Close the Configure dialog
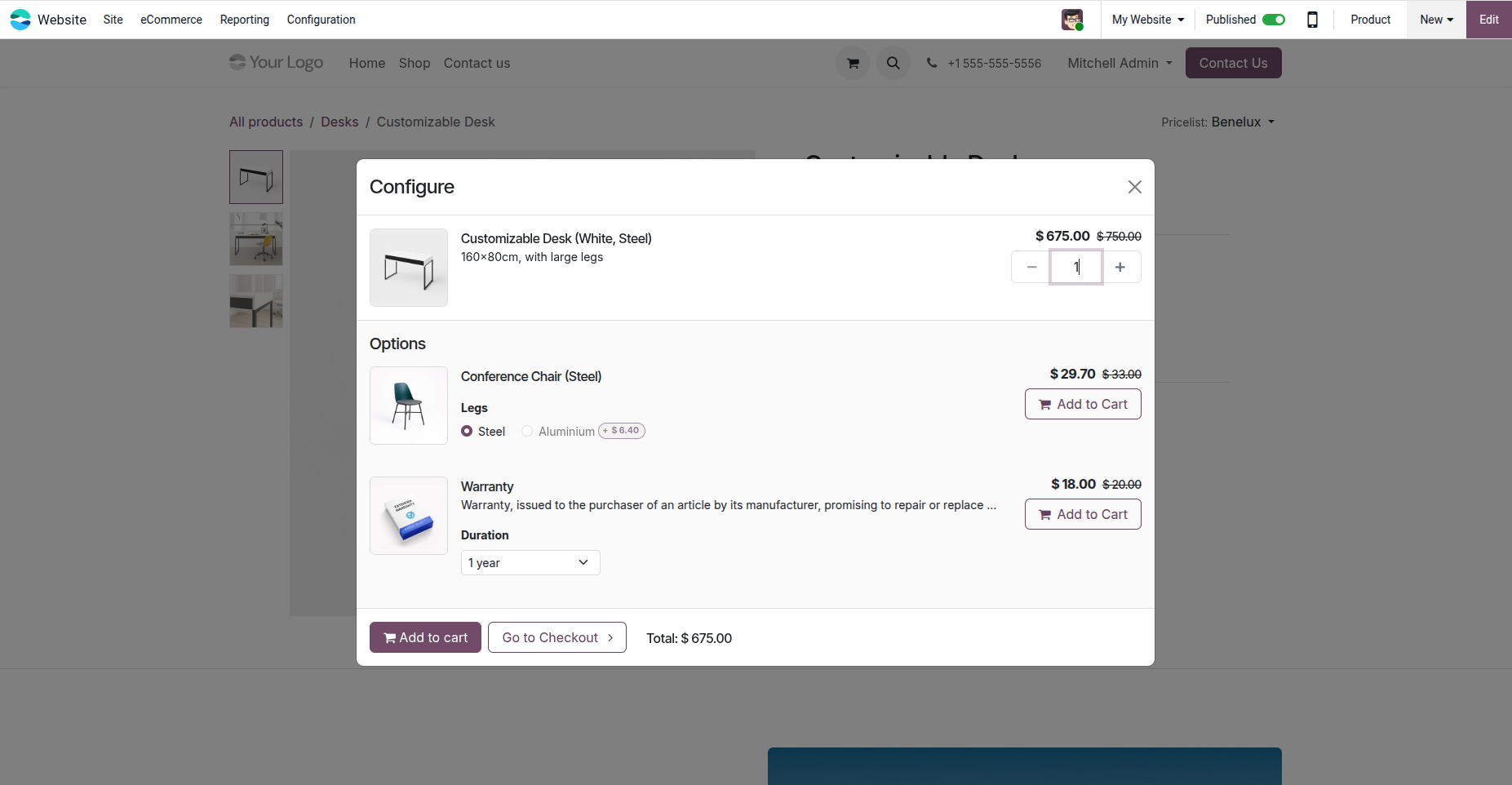Viewport: 1512px width, 785px height. click(x=1134, y=187)
